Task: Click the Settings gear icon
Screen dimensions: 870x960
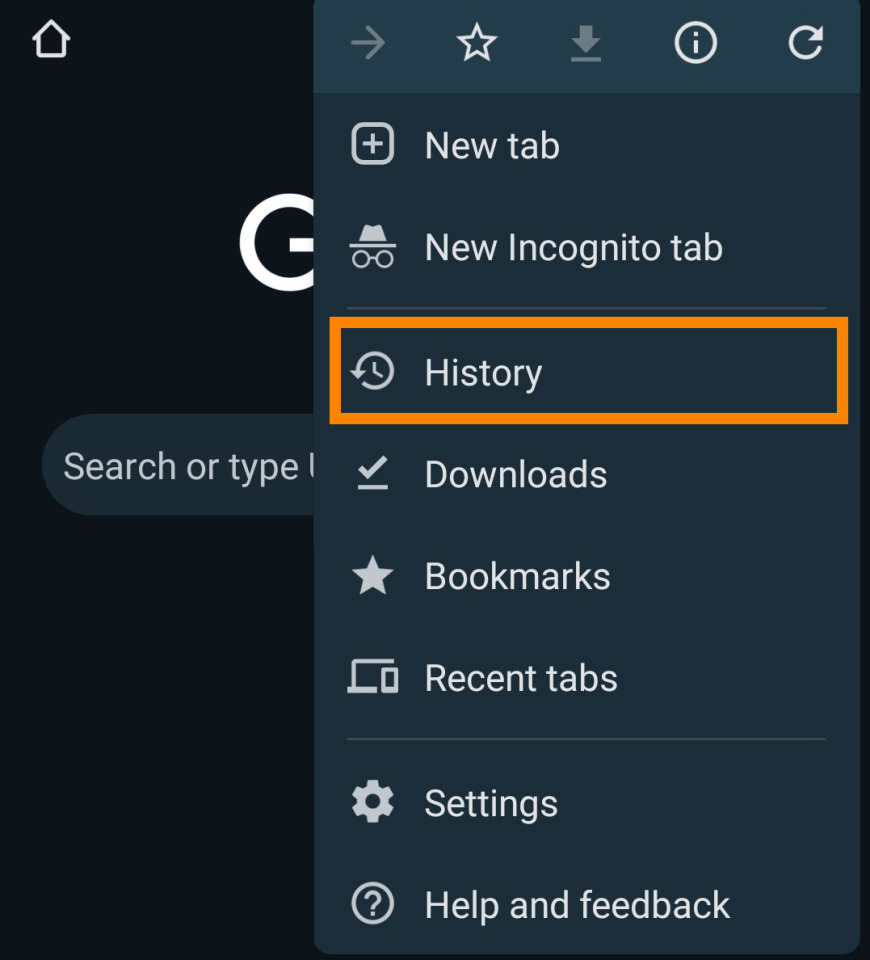Action: (x=373, y=803)
